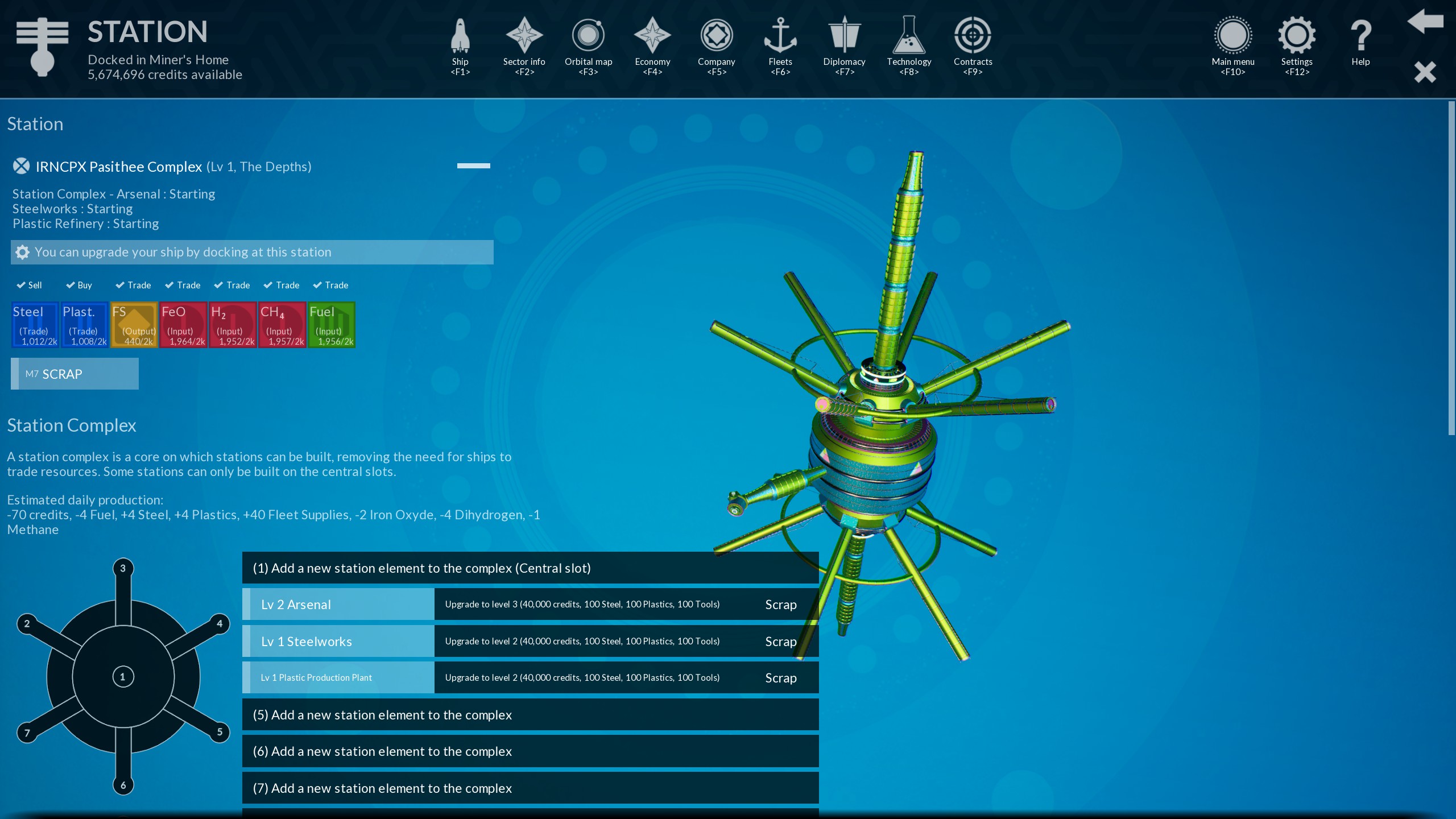The image size is (1456, 819).
Task: Open the Company icon
Action: (716, 36)
